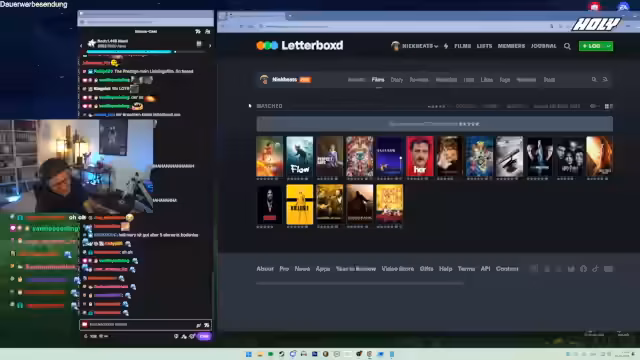Open the Letterboxd home logo
The width and height of the screenshot is (640, 360).
[x=300, y=45]
